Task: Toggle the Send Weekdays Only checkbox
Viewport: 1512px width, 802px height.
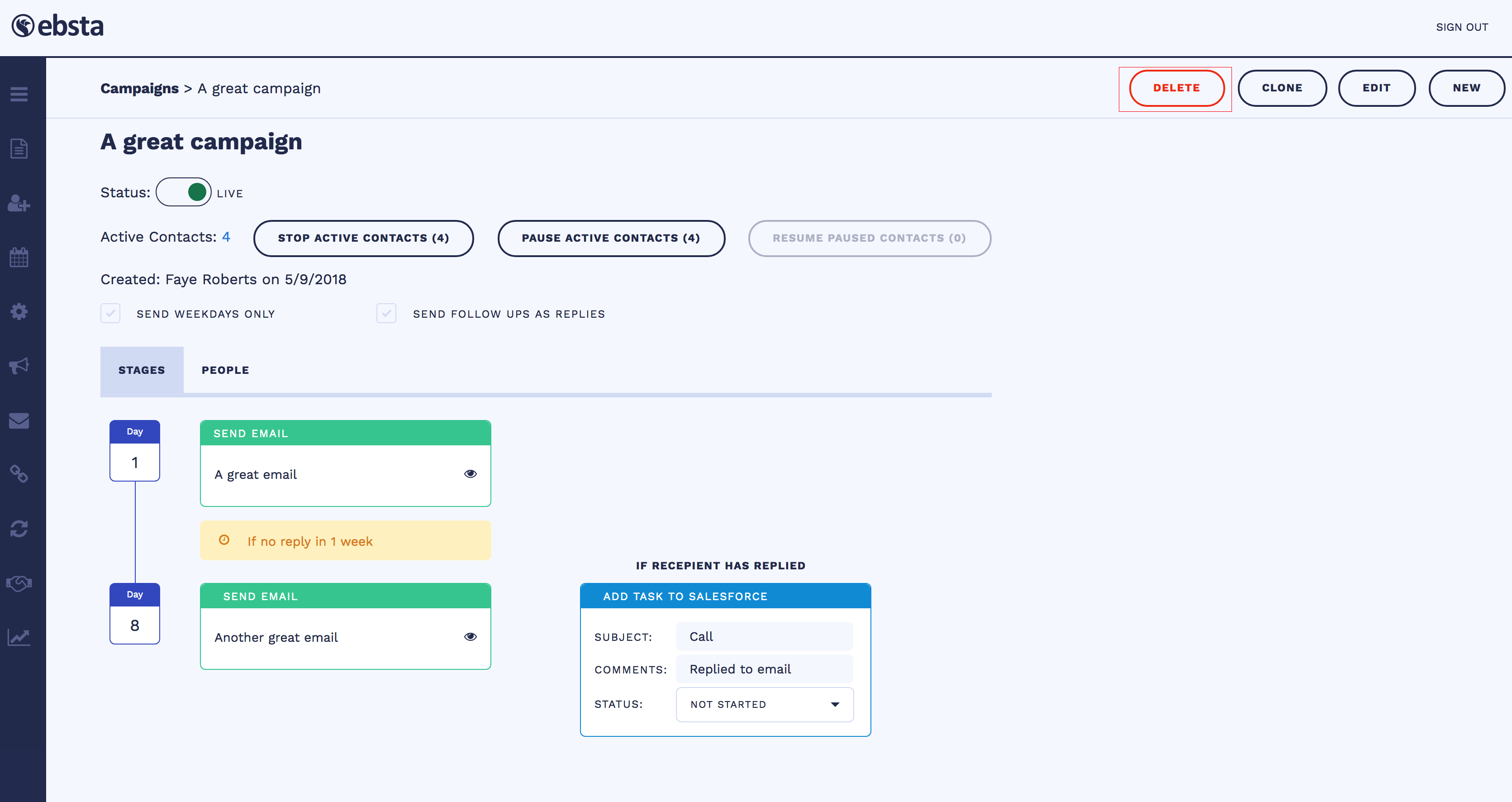Action: coord(110,314)
